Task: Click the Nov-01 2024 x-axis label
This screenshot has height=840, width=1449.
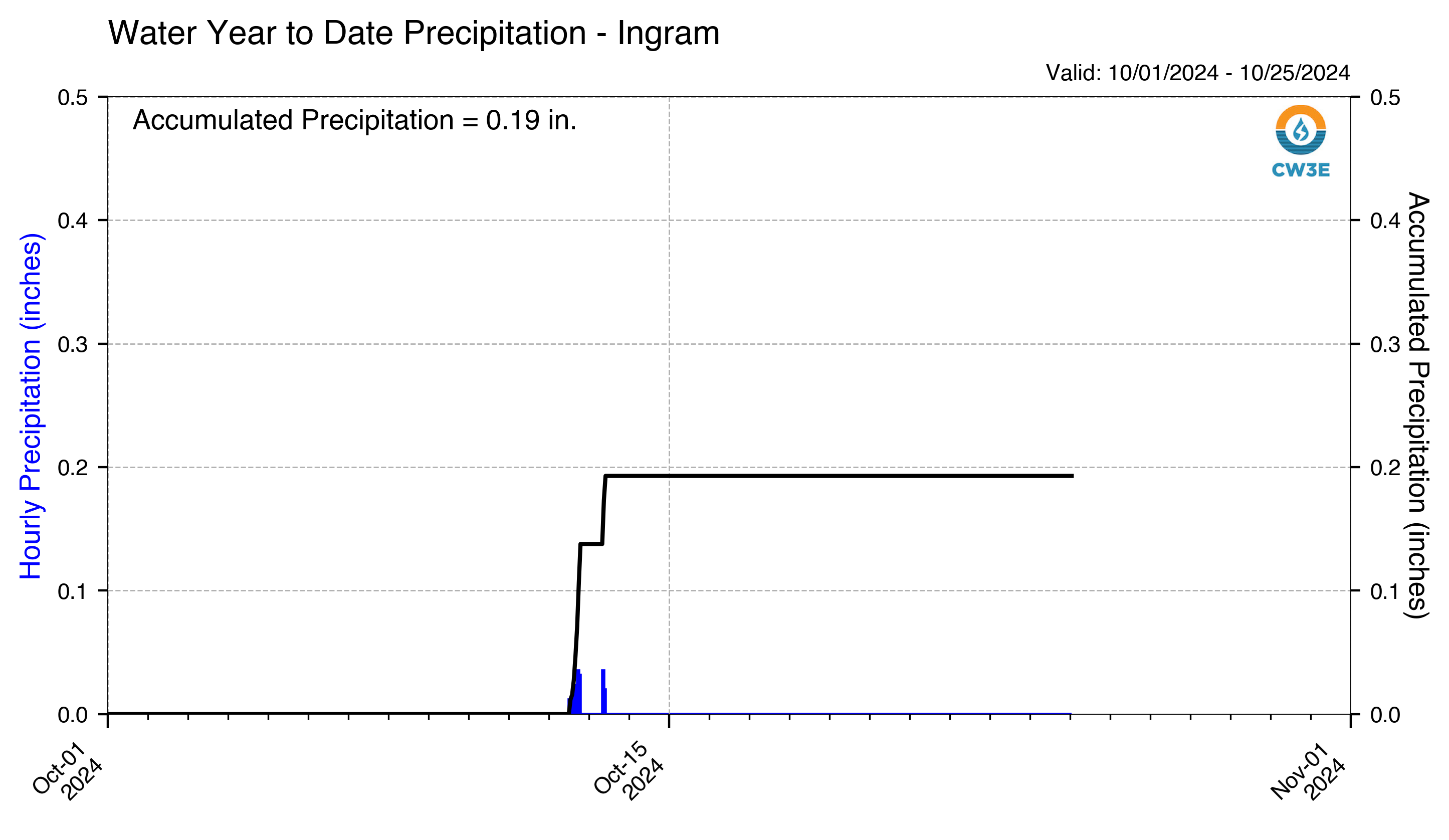Action: click(1309, 771)
